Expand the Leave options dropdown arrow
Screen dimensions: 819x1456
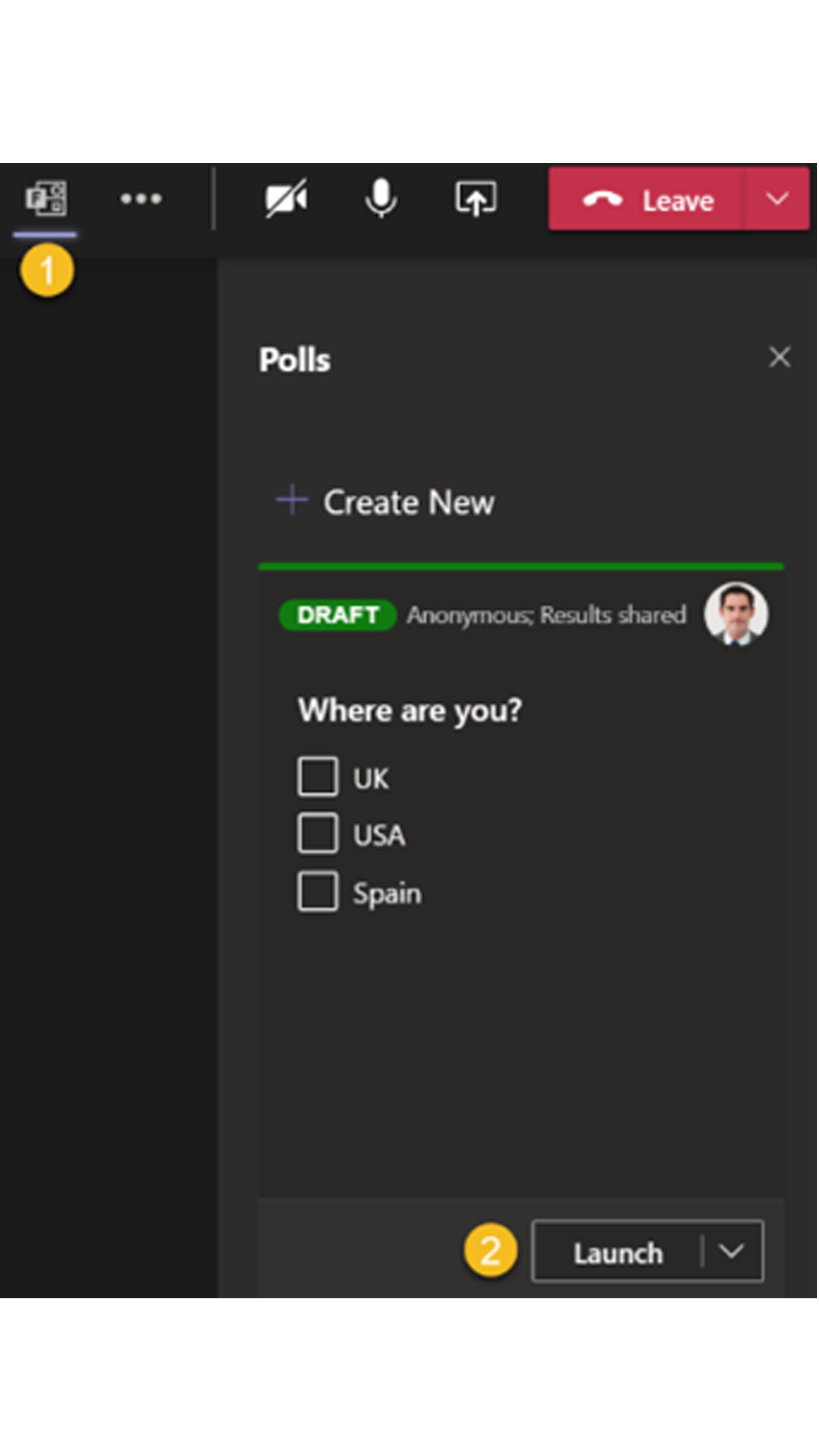click(777, 199)
